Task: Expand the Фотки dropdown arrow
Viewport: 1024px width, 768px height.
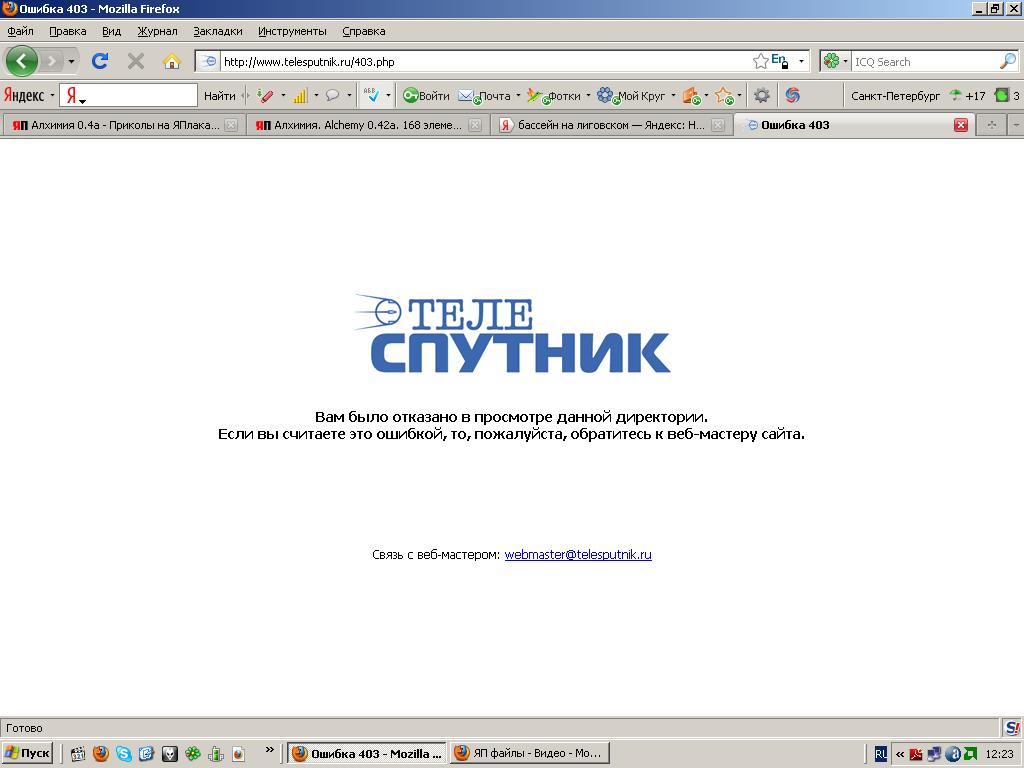Action: (588, 96)
